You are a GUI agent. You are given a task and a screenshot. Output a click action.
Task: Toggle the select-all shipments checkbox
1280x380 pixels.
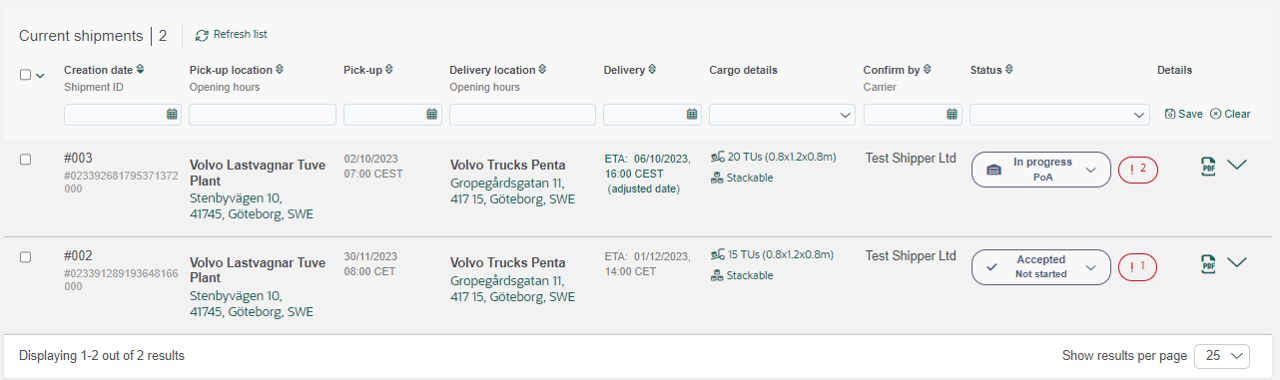(26, 75)
